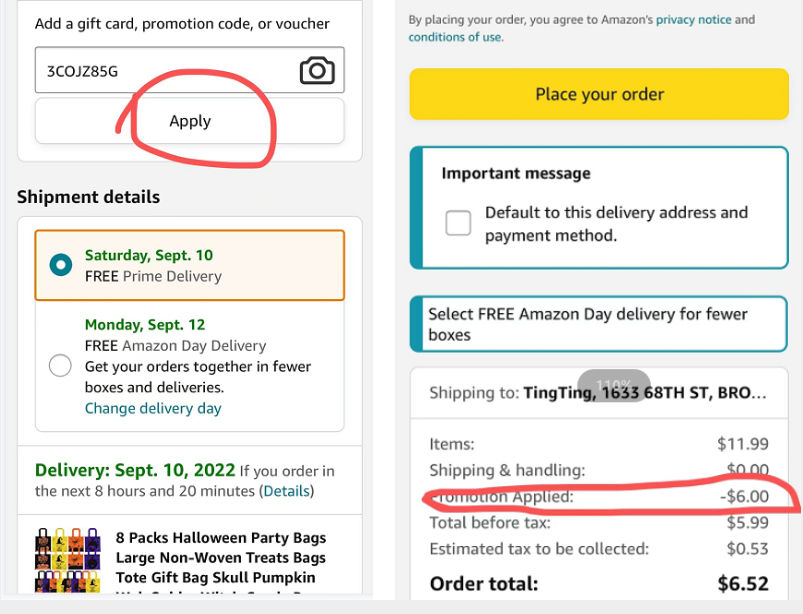This screenshot has height=614, width=803.
Task: Click the camera scan icon
Action: (317, 71)
